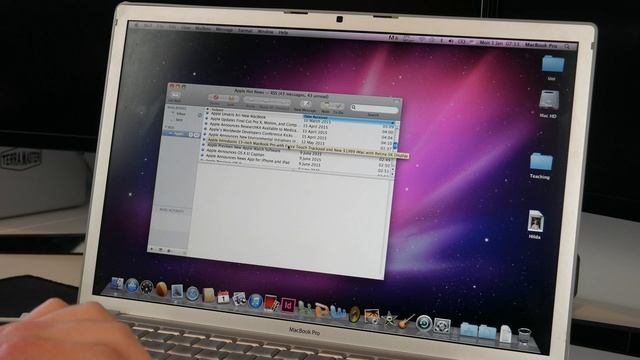Launch Adobe InDesign from the Dock
Viewport: 640px width, 360px height.
(288, 305)
